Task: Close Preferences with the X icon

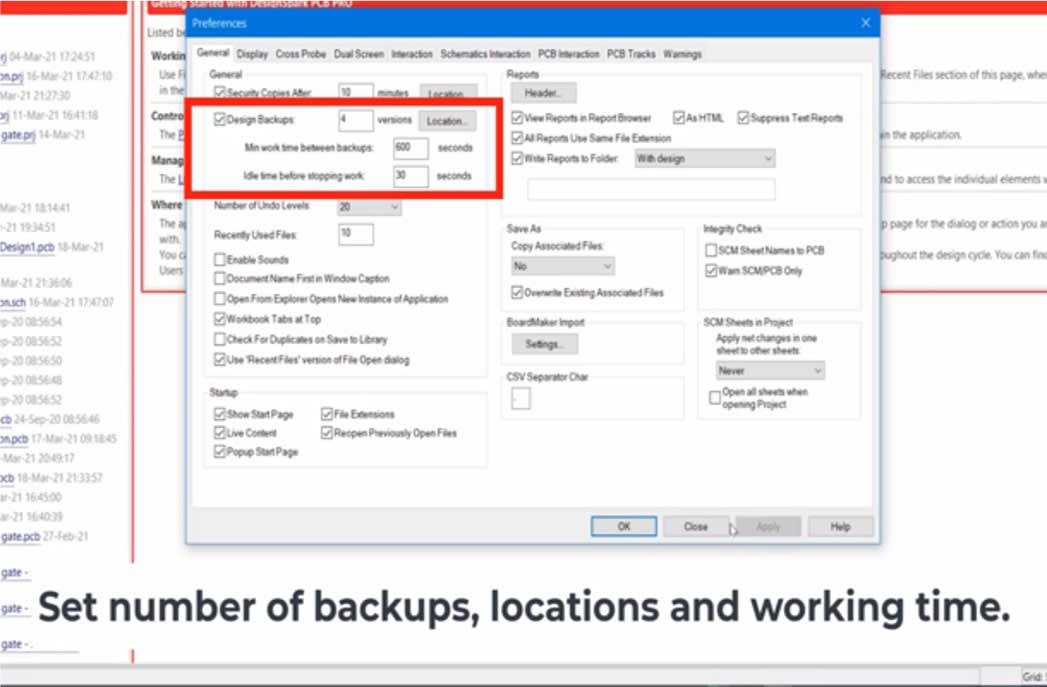Action: 865,23
